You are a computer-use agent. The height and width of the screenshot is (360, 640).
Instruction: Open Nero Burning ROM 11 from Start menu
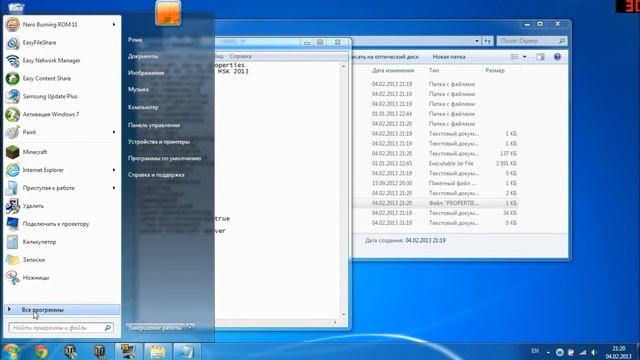coord(61,24)
